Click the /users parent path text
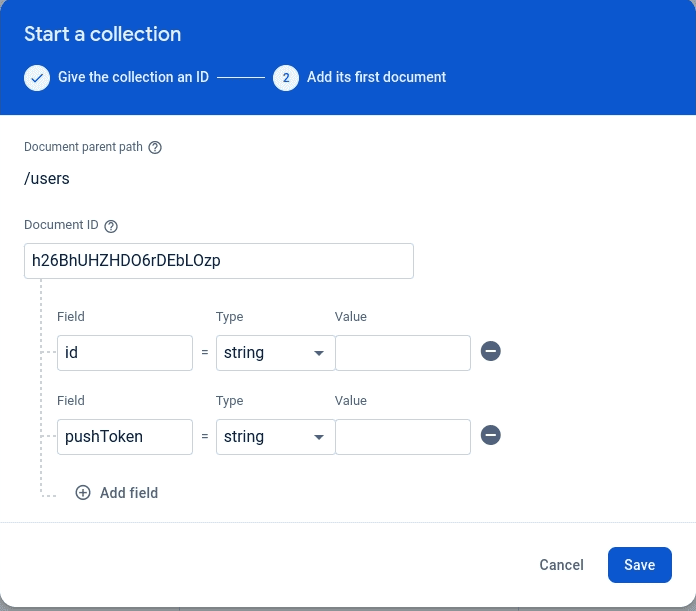Screen dimensions: 696x611 47,179
